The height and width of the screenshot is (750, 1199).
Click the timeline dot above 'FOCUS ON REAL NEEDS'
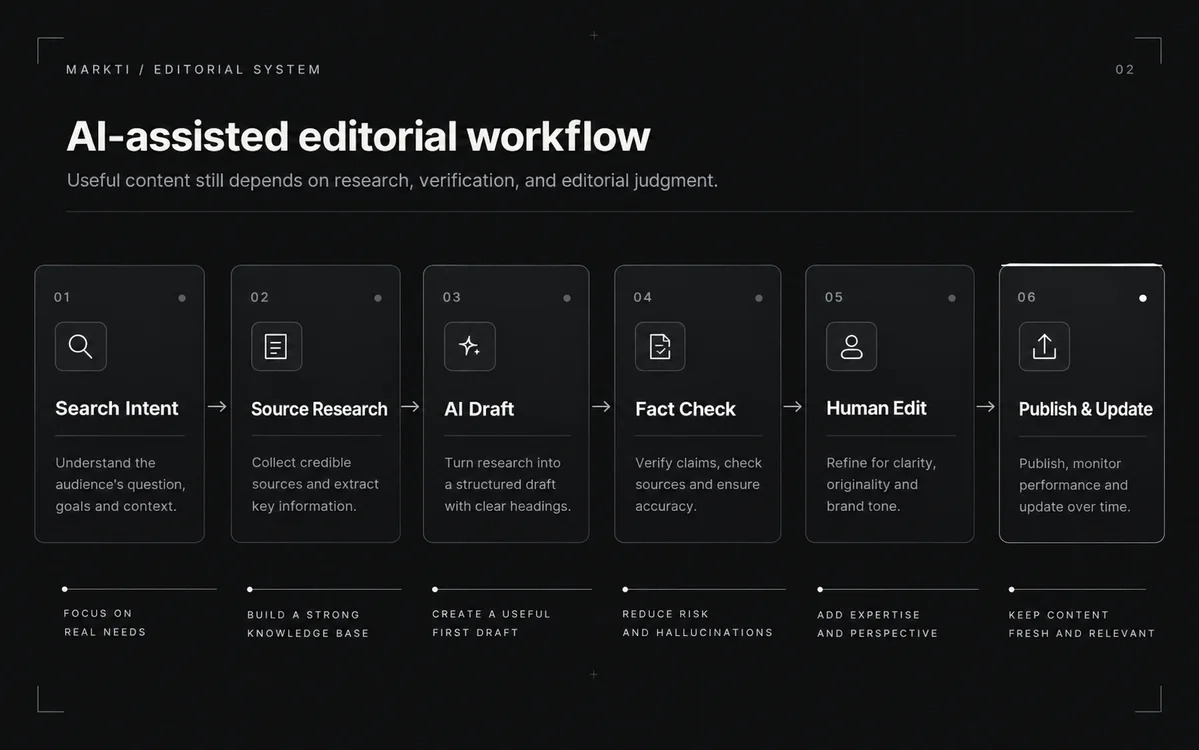coord(65,589)
